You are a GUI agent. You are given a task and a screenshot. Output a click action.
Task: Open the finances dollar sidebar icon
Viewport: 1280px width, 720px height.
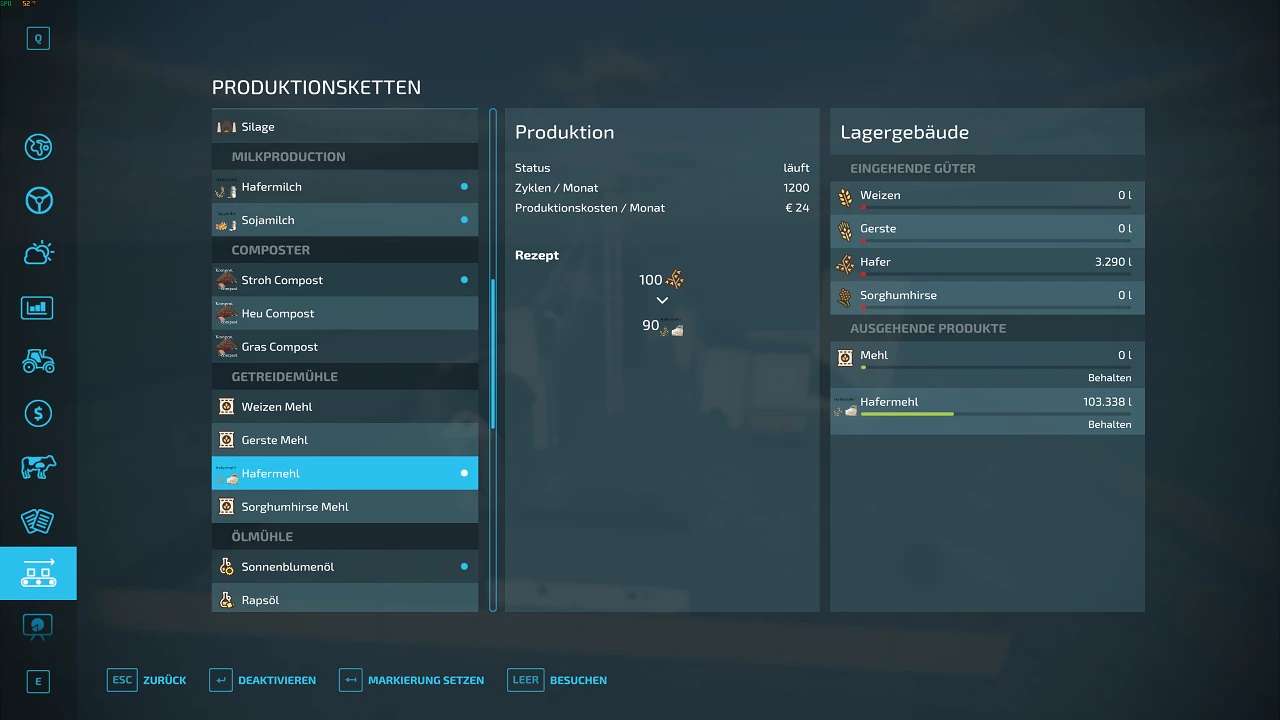38,413
